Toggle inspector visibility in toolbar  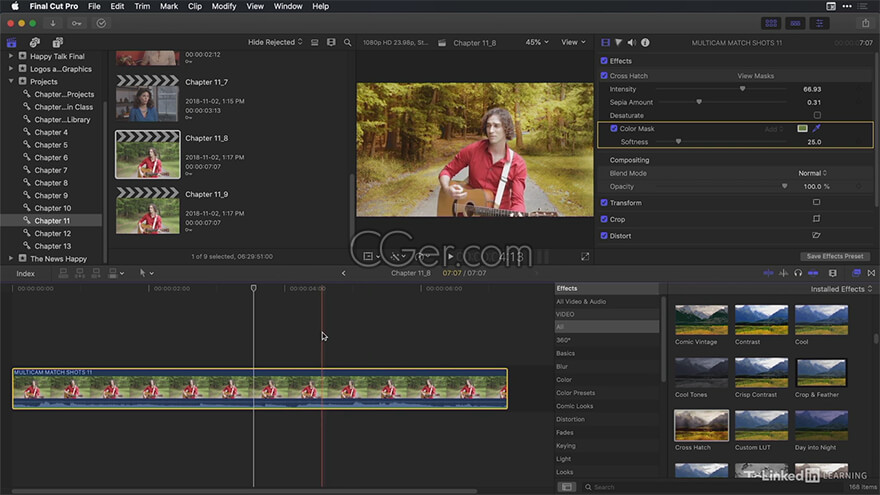[819, 23]
